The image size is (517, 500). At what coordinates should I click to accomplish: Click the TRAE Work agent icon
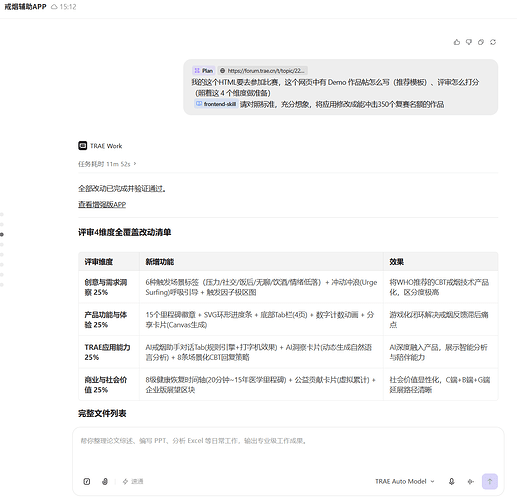point(83,146)
